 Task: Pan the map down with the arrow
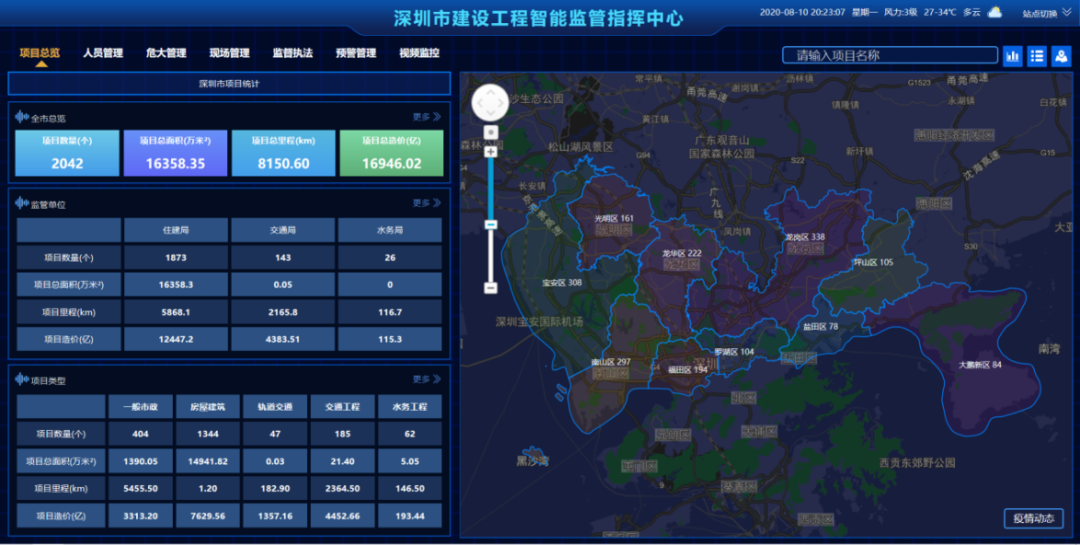(490, 116)
